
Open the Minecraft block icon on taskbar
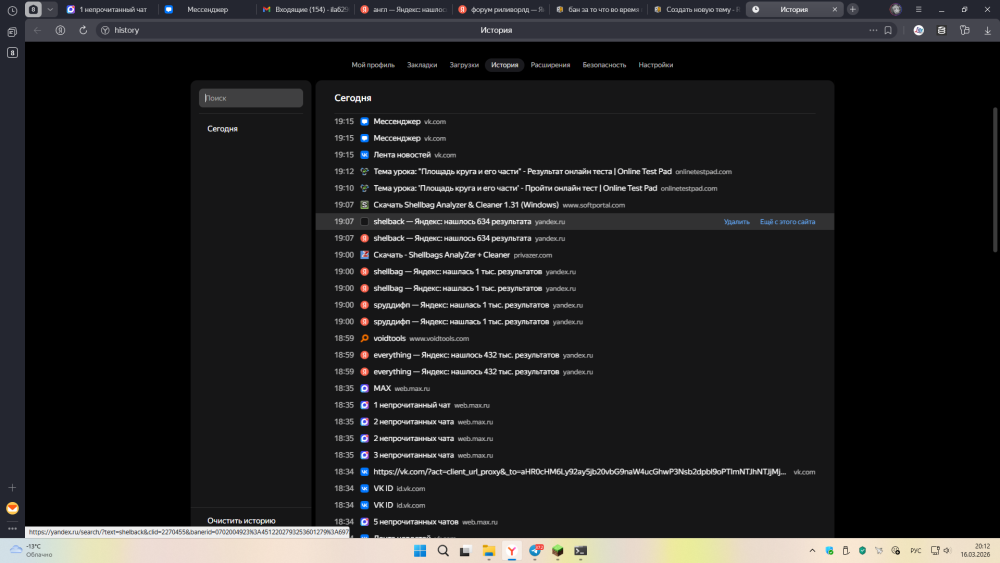558,551
